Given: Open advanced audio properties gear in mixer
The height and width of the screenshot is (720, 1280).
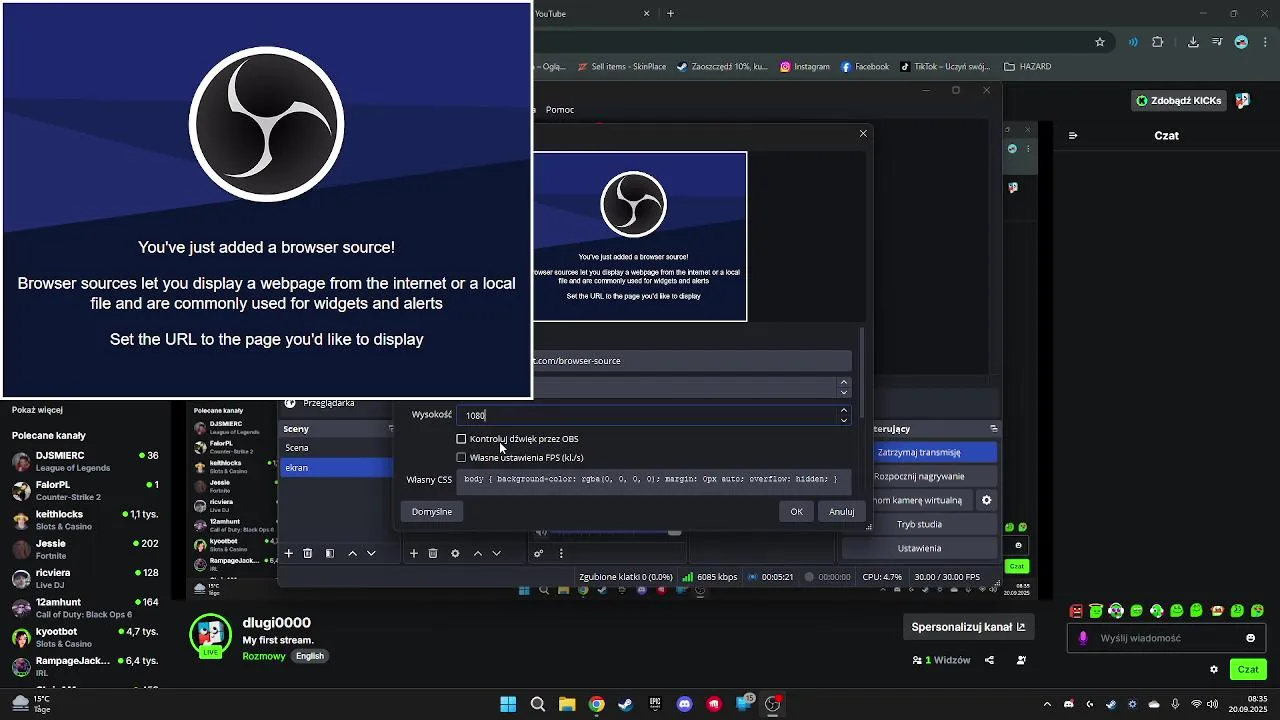Looking at the screenshot, I should 539,553.
